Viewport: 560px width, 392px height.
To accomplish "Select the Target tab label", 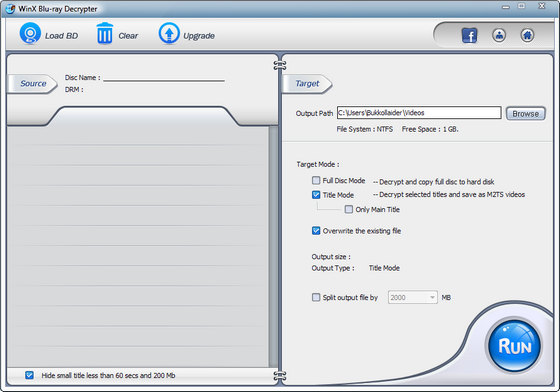I will click(x=308, y=84).
